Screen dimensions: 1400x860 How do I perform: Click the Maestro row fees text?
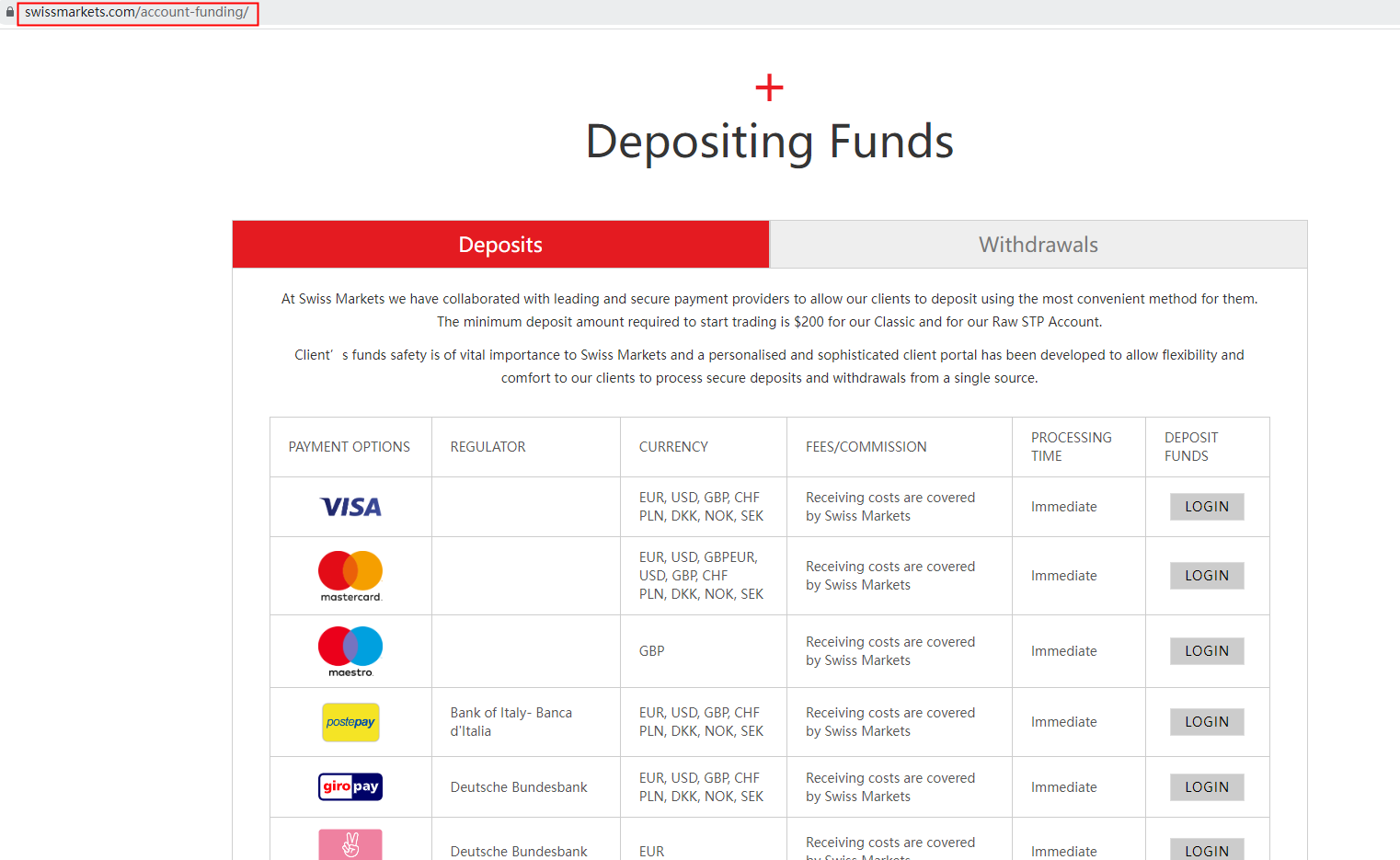[x=890, y=651]
